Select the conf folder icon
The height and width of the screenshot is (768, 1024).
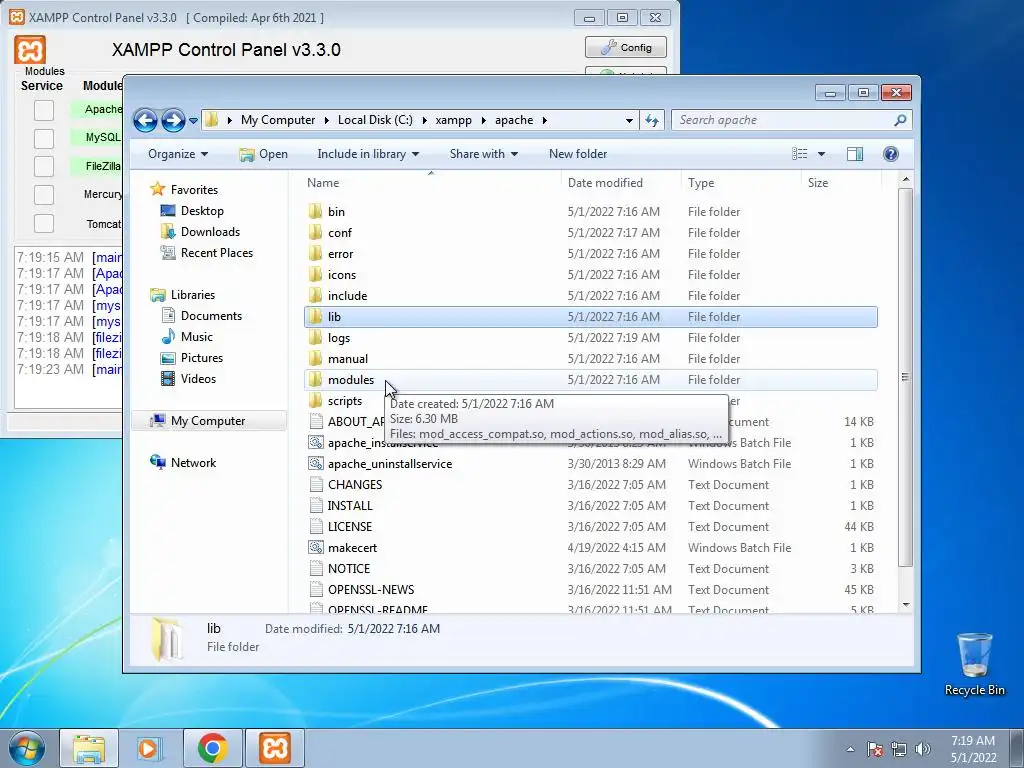pos(315,232)
